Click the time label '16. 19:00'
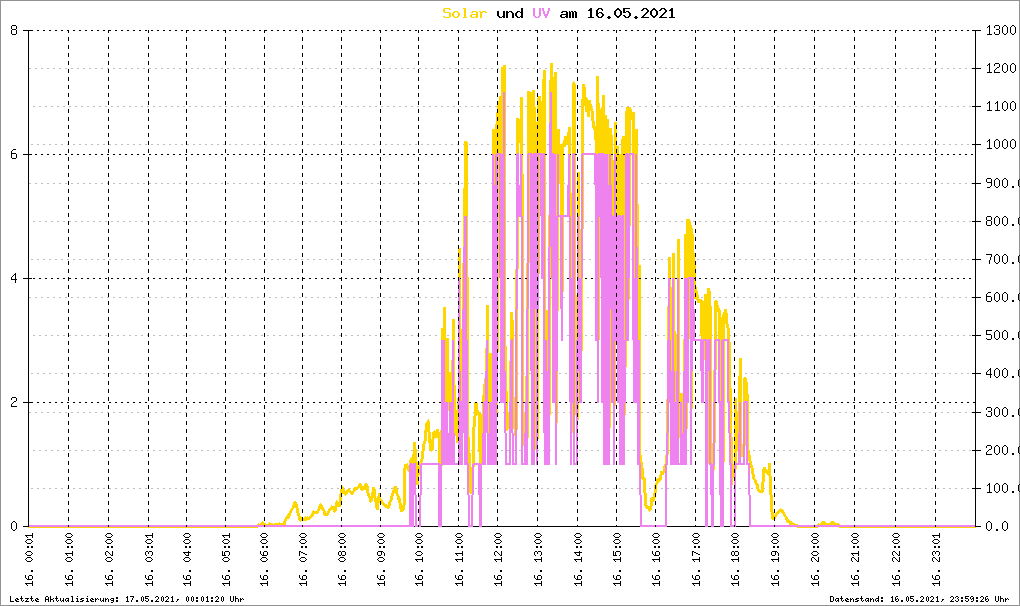The image size is (1020, 606). tap(775, 560)
